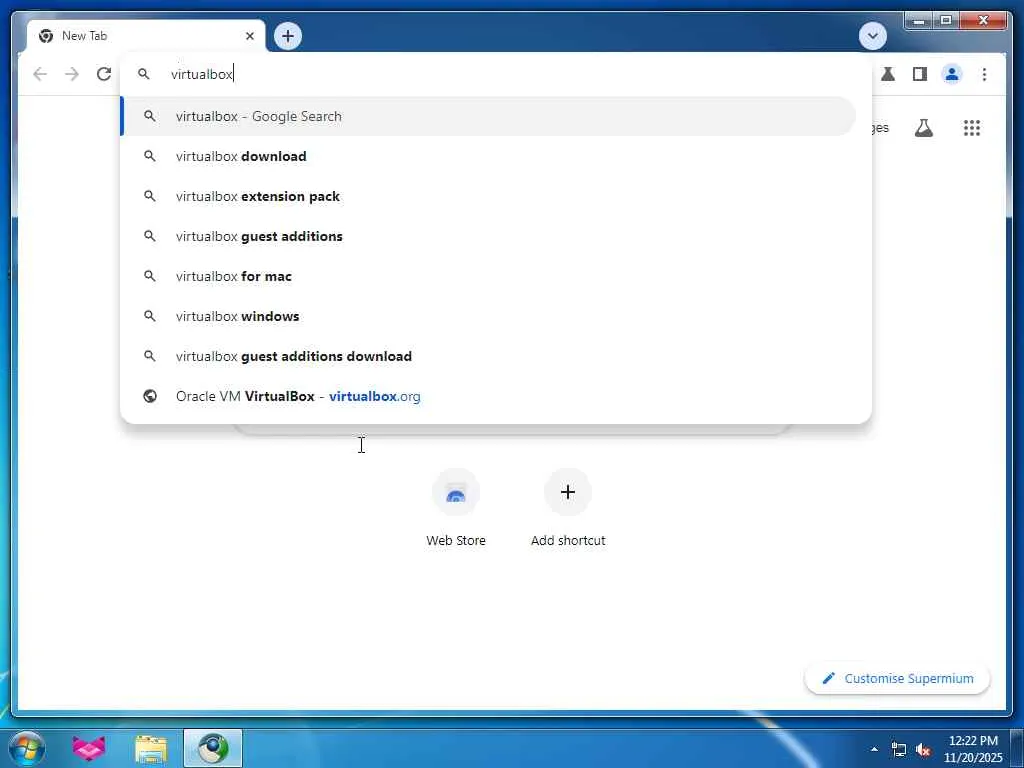
Task: Open the Google apps grid
Action: (972, 128)
